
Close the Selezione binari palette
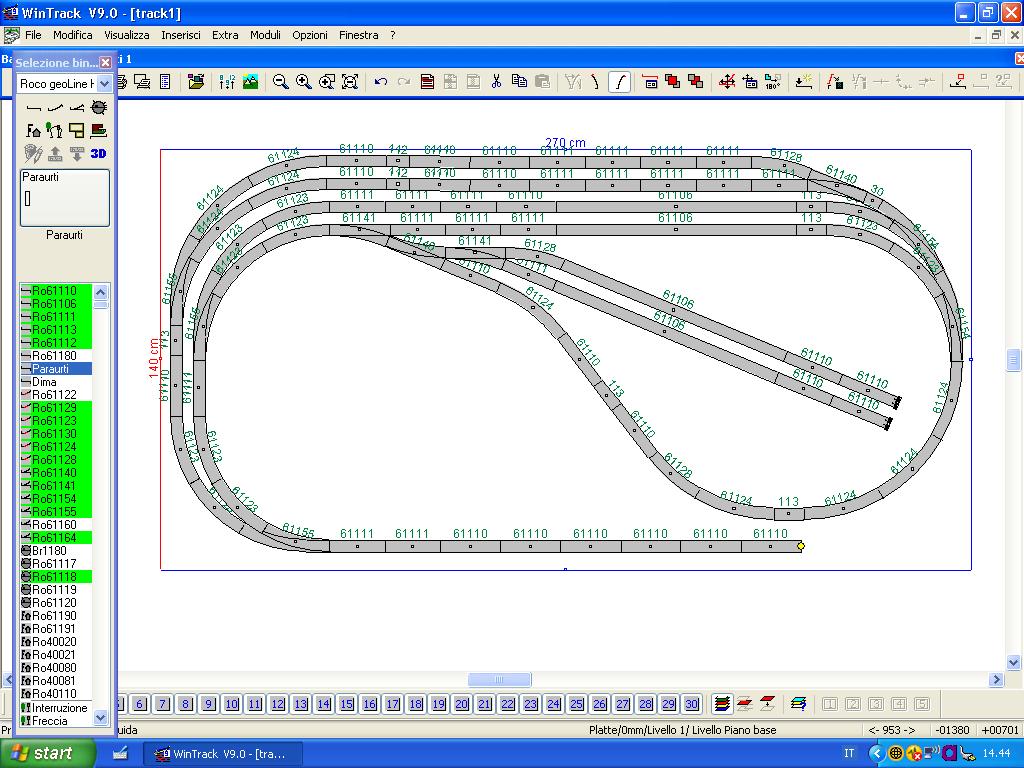coord(105,63)
